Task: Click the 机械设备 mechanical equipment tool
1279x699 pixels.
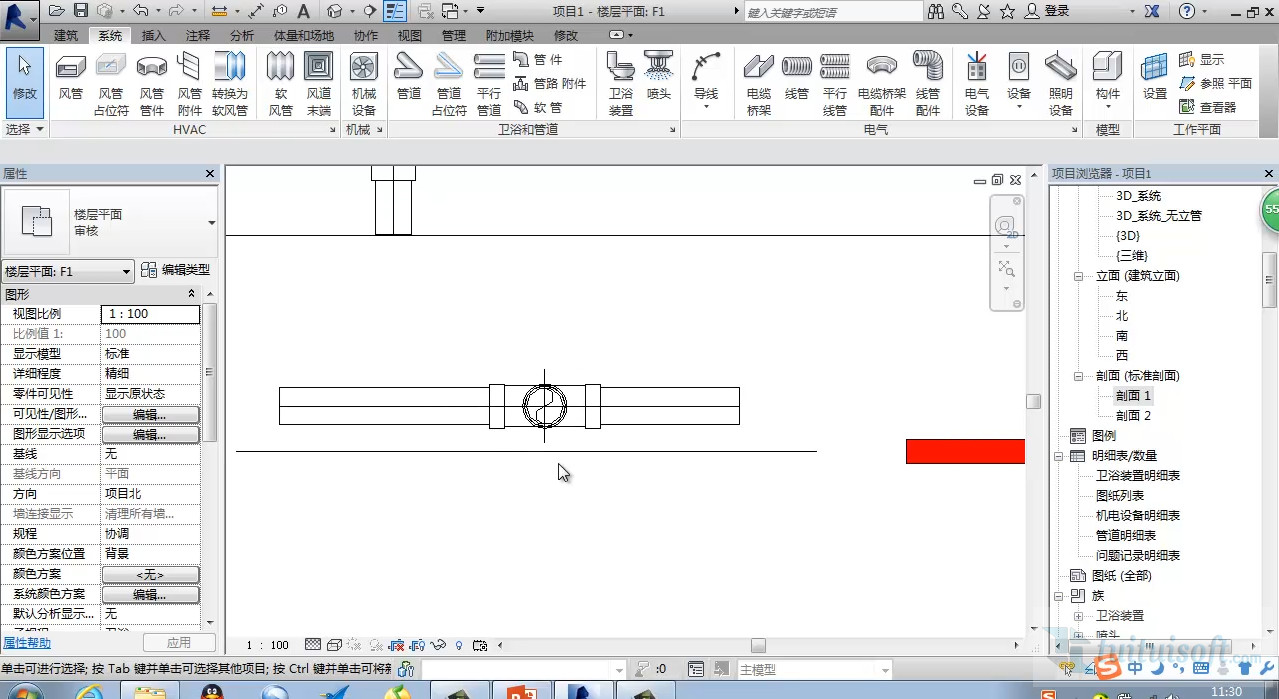Action: coord(363,83)
